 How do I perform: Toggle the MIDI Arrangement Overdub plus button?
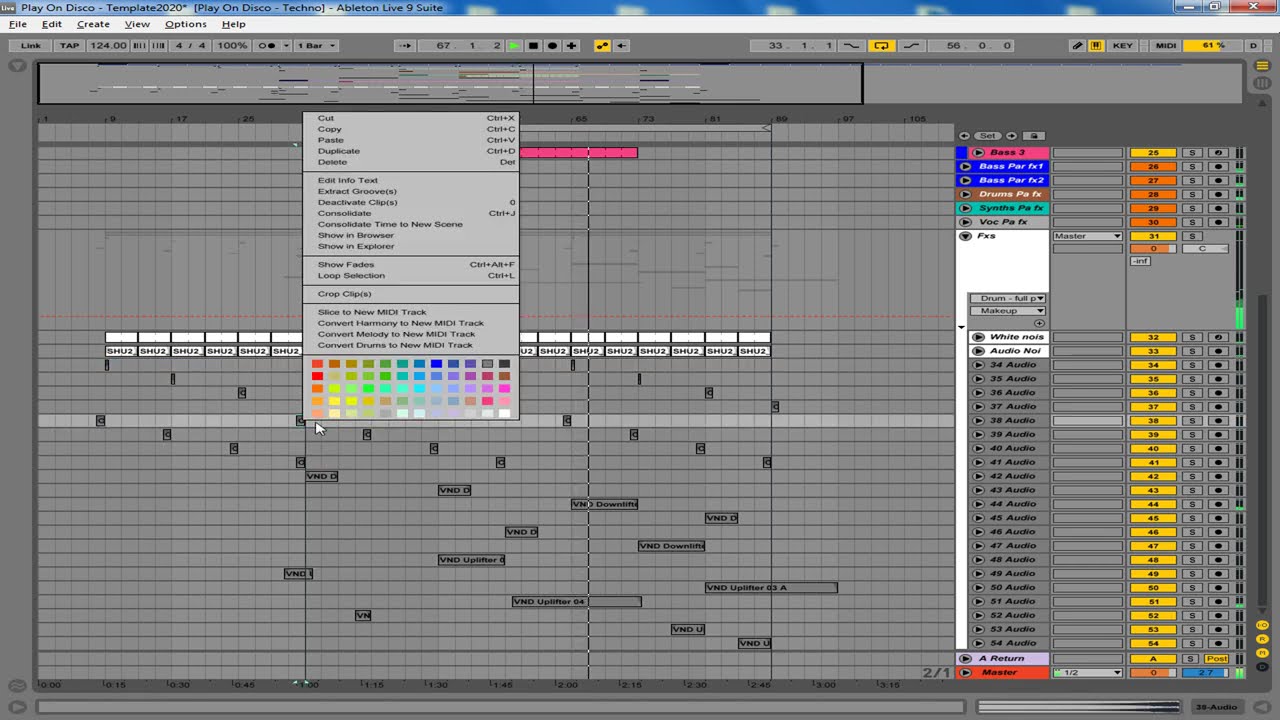pyautogui.click(x=571, y=46)
